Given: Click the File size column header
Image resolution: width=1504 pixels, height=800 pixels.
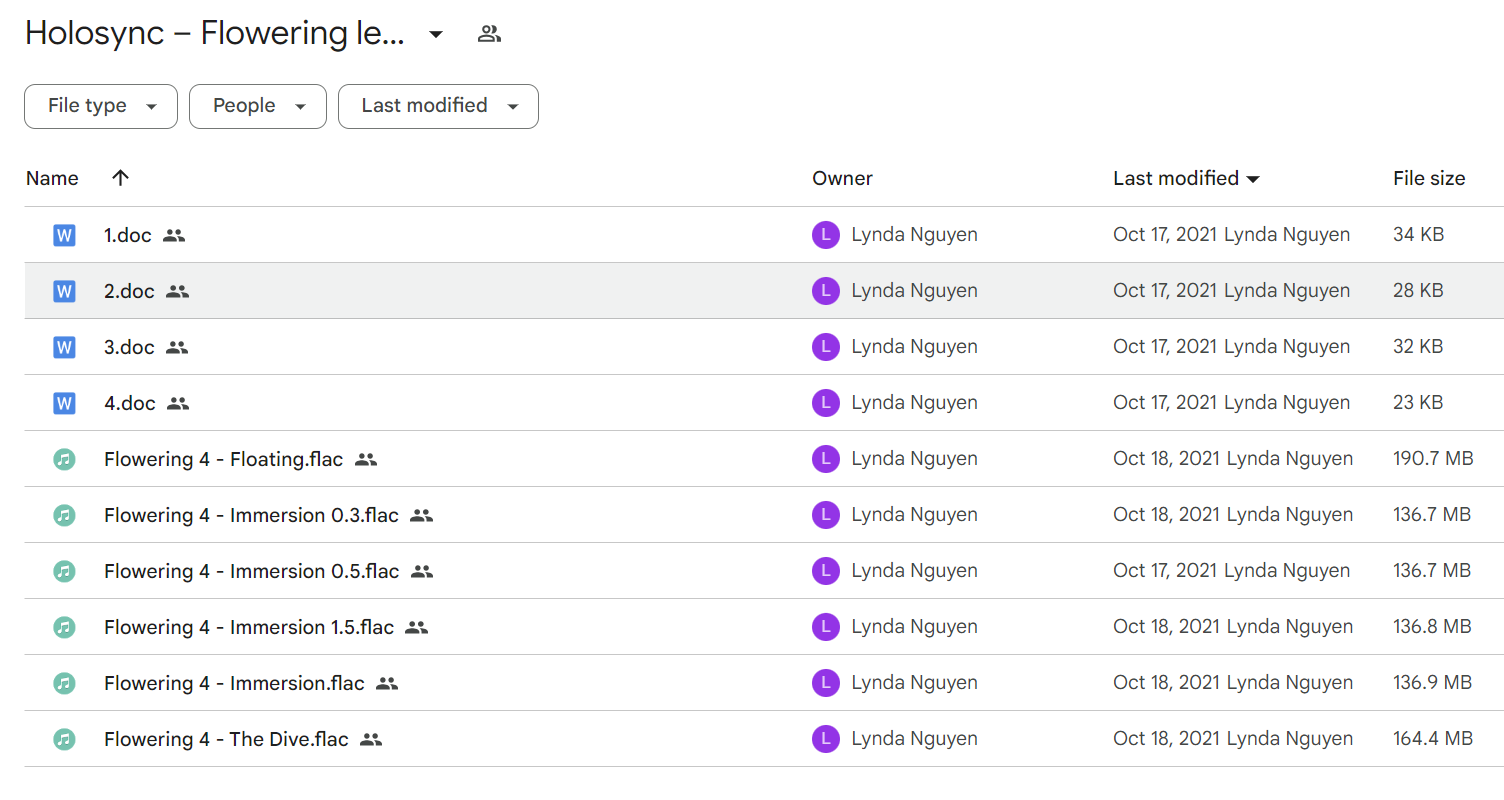Looking at the screenshot, I should (1429, 178).
